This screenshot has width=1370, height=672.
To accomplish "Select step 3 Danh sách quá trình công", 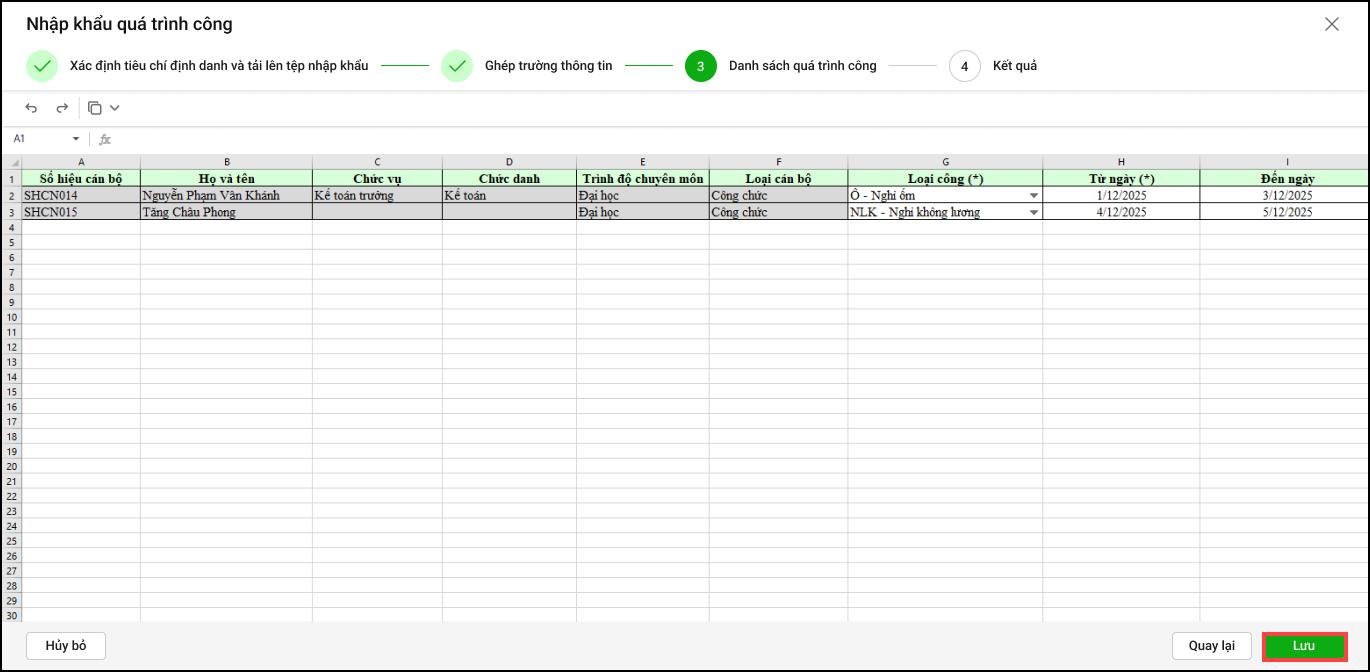I will pyautogui.click(x=700, y=66).
